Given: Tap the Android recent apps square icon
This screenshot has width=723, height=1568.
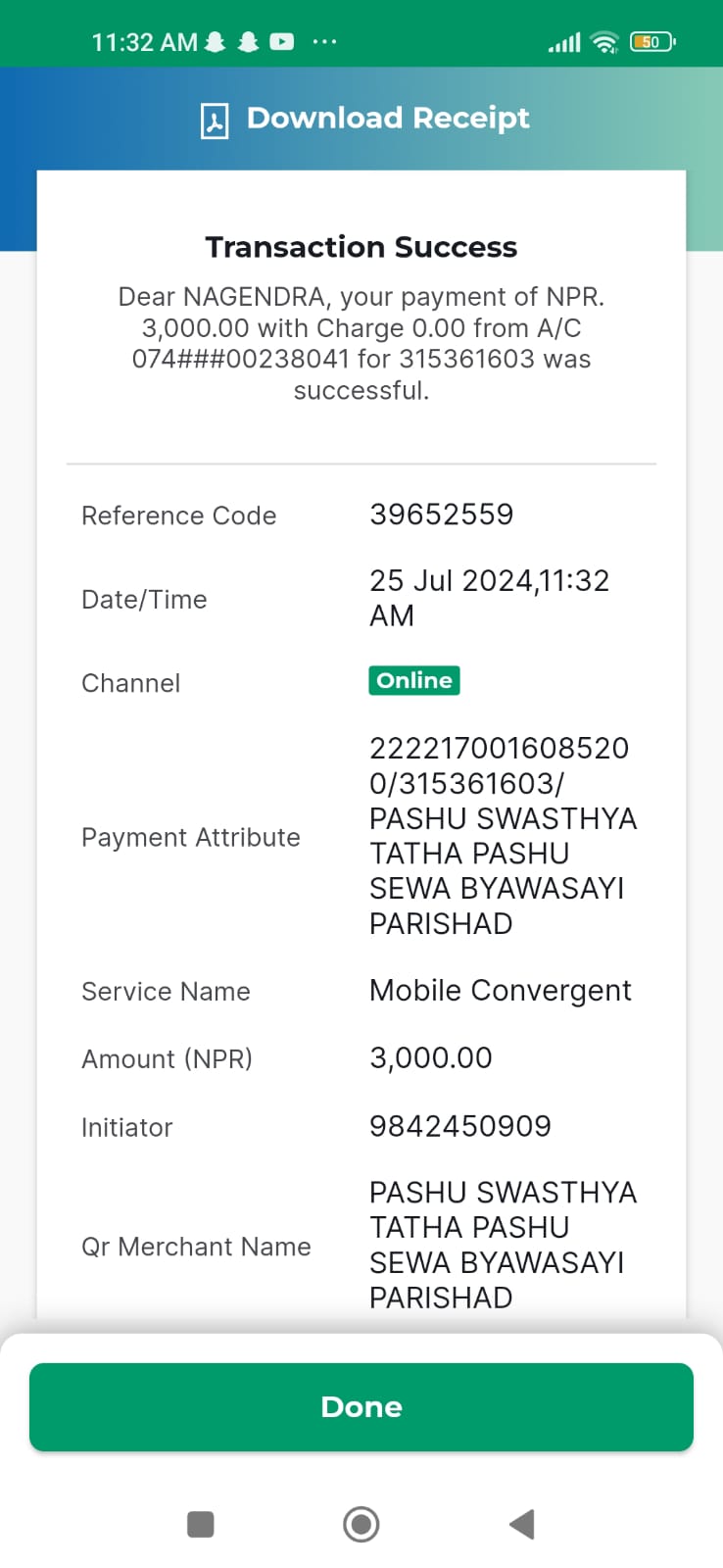Looking at the screenshot, I should point(200,1524).
